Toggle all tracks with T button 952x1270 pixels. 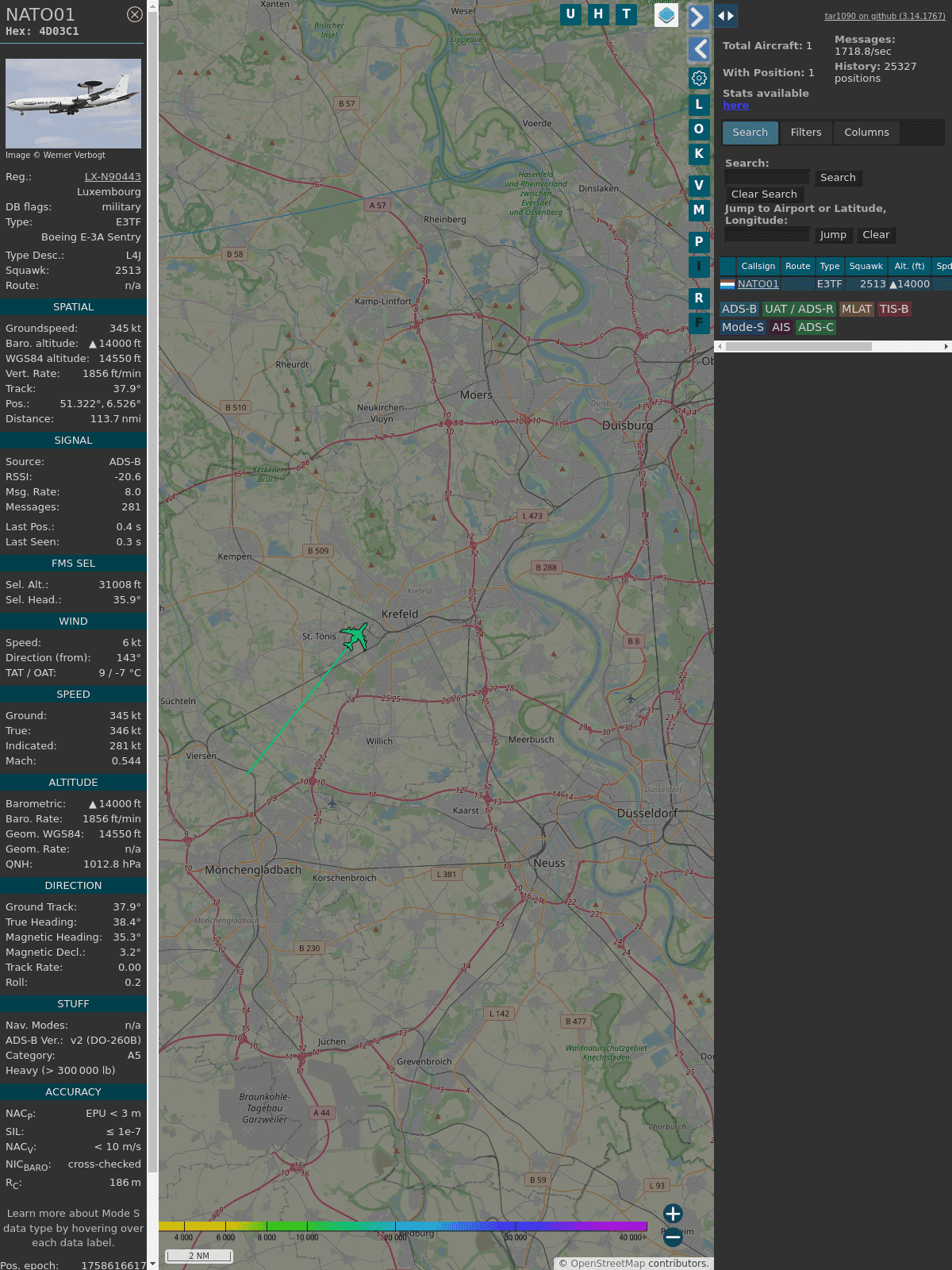[626, 14]
